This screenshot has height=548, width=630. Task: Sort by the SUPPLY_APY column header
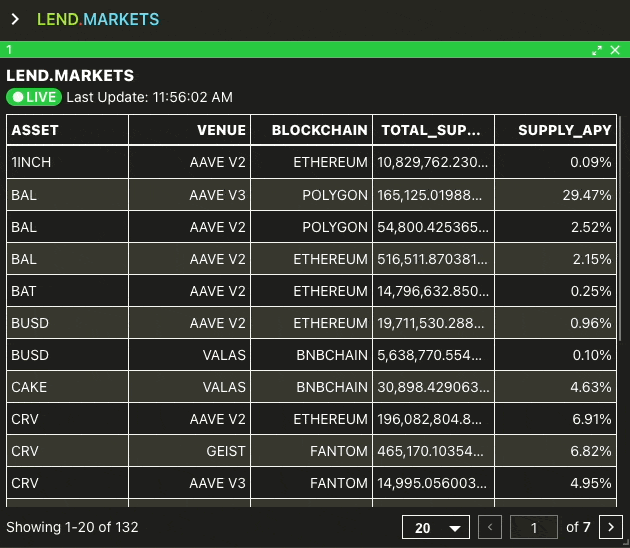pyautogui.click(x=556, y=130)
